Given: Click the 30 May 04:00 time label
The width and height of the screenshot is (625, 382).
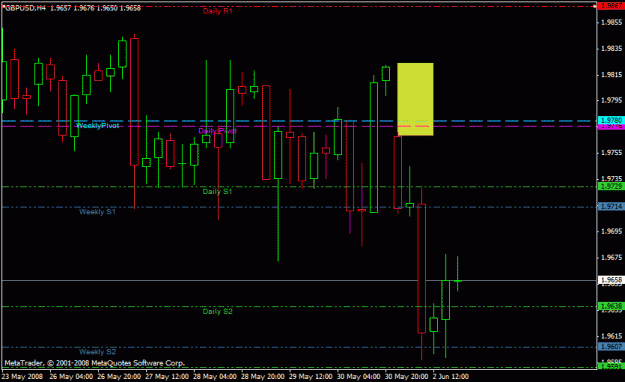Looking at the screenshot, I should [x=358, y=376].
